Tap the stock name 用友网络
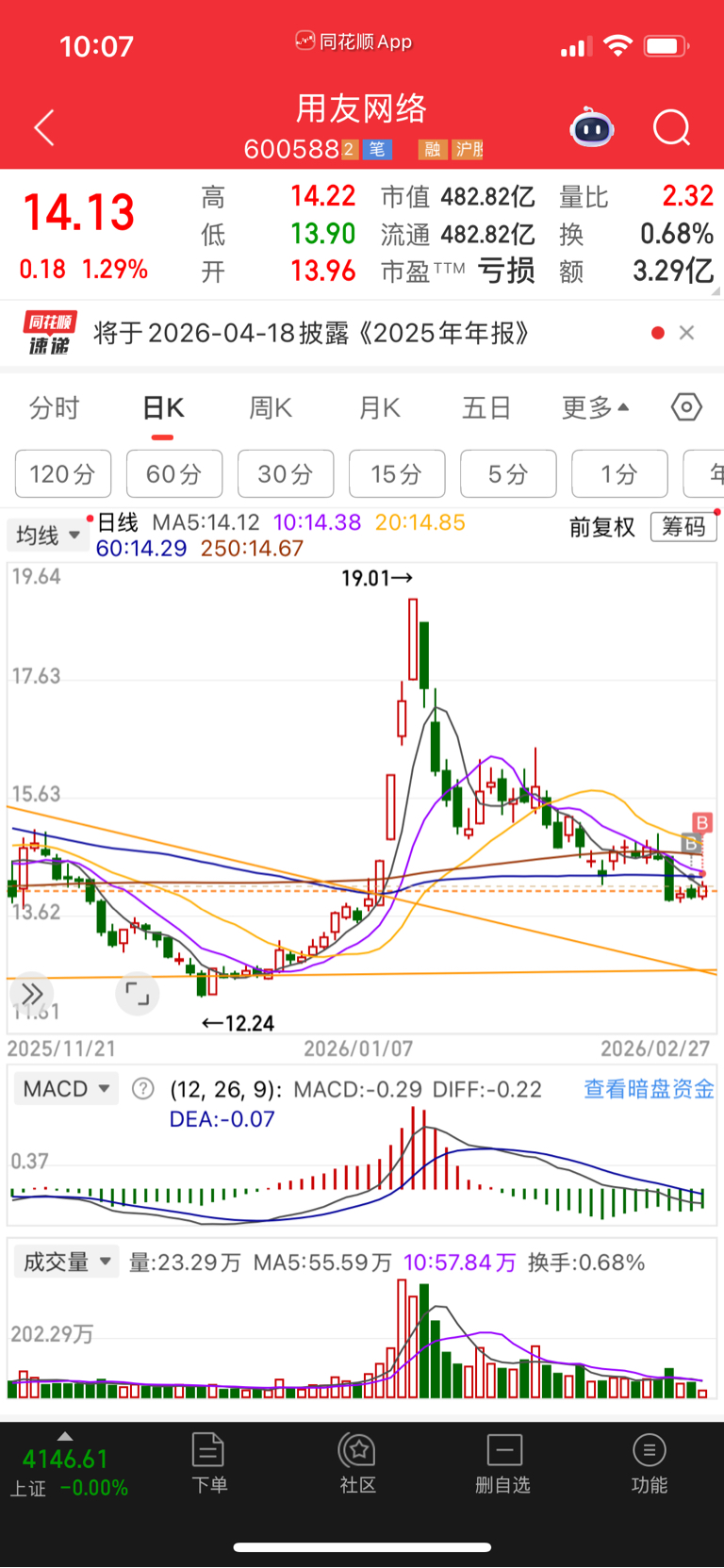 pyautogui.click(x=362, y=108)
